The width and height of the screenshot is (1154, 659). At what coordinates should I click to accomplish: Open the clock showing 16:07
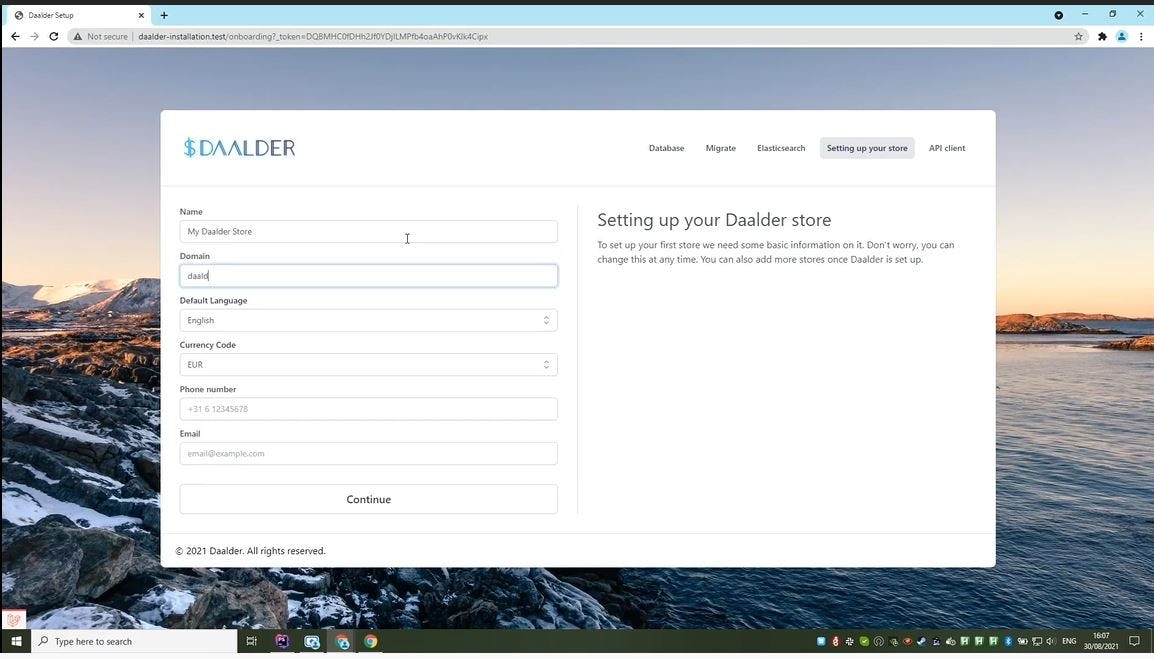coord(1101,641)
